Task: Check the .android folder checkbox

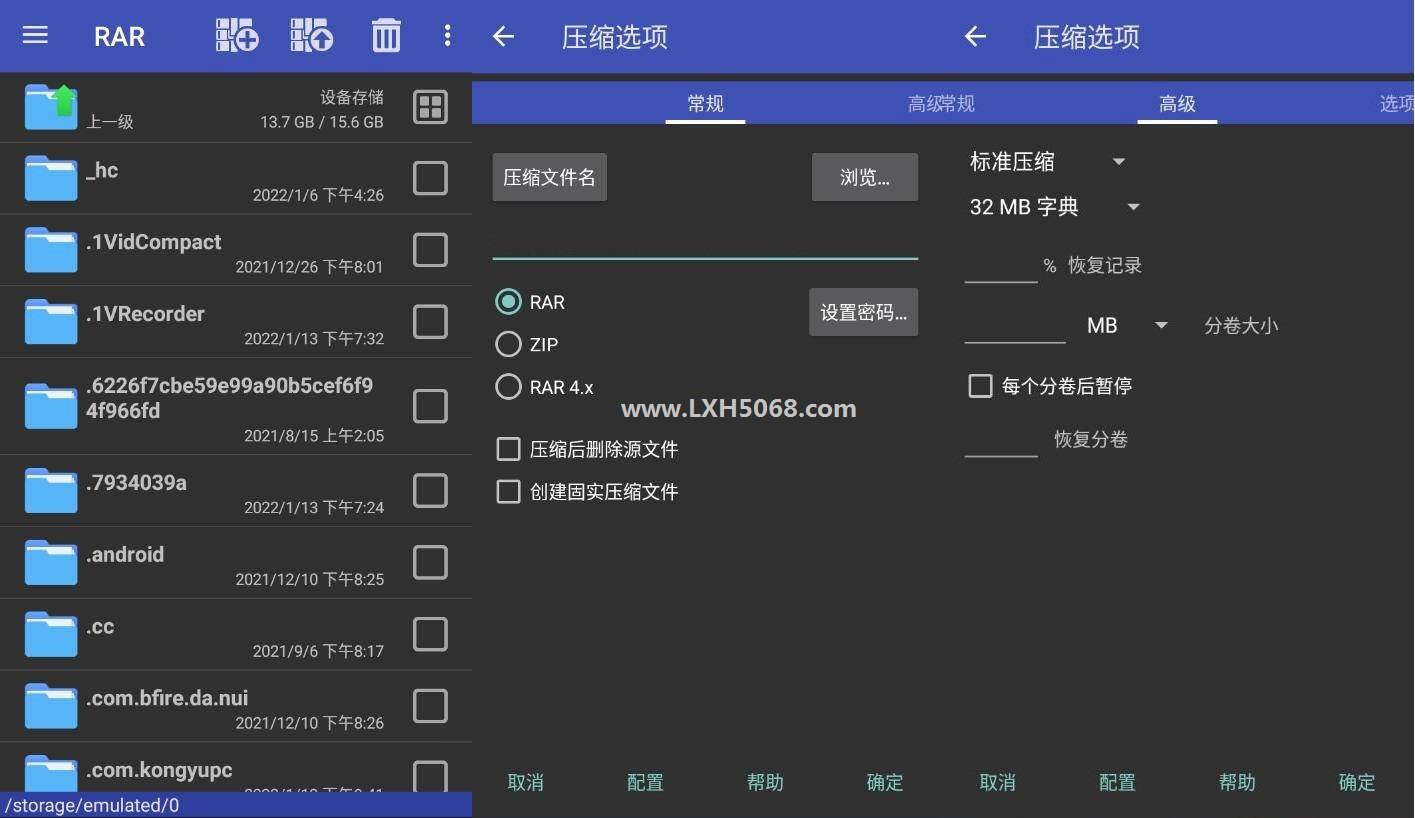Action: 430,562
